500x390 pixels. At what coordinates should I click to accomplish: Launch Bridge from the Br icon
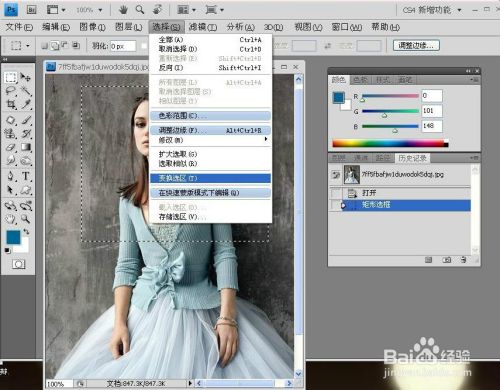(31, 10)
